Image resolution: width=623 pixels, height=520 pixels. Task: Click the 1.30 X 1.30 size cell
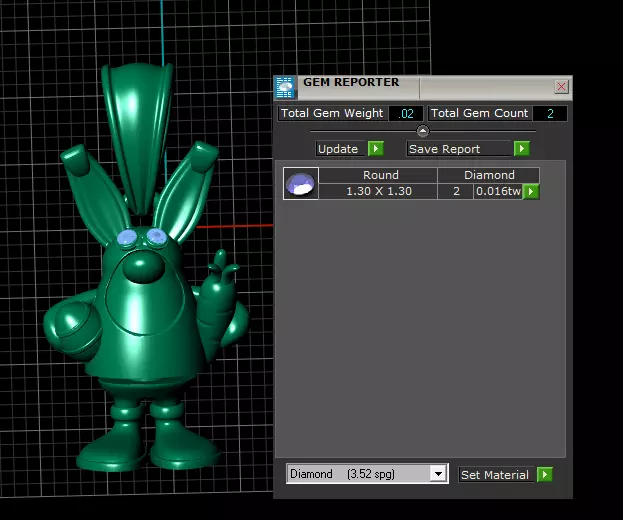[378, 191]
